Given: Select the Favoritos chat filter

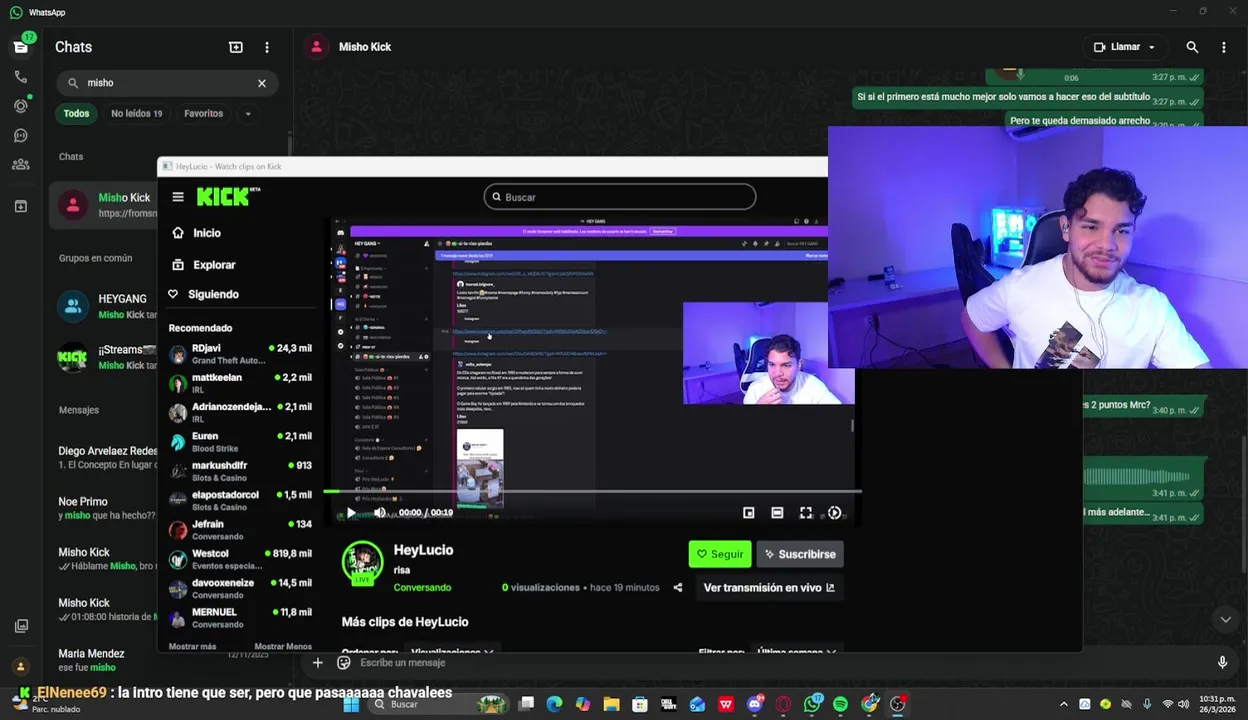Looking at the screenshot, I should (x=204, y=113).
